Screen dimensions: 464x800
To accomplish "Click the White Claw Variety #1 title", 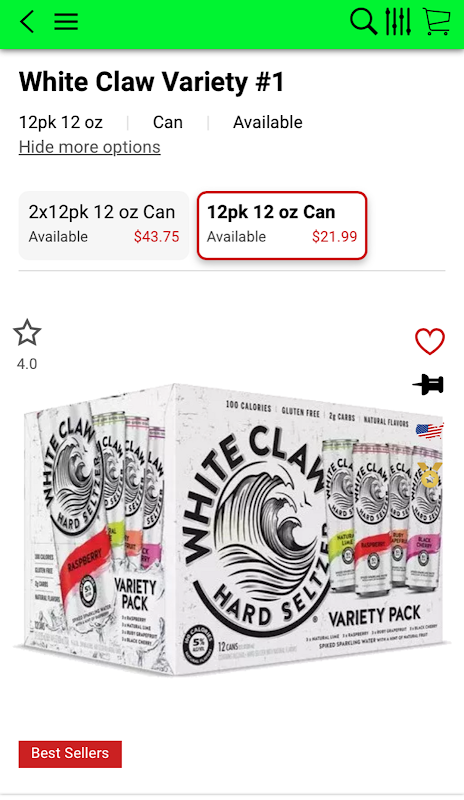I will [x=152, y=82].
